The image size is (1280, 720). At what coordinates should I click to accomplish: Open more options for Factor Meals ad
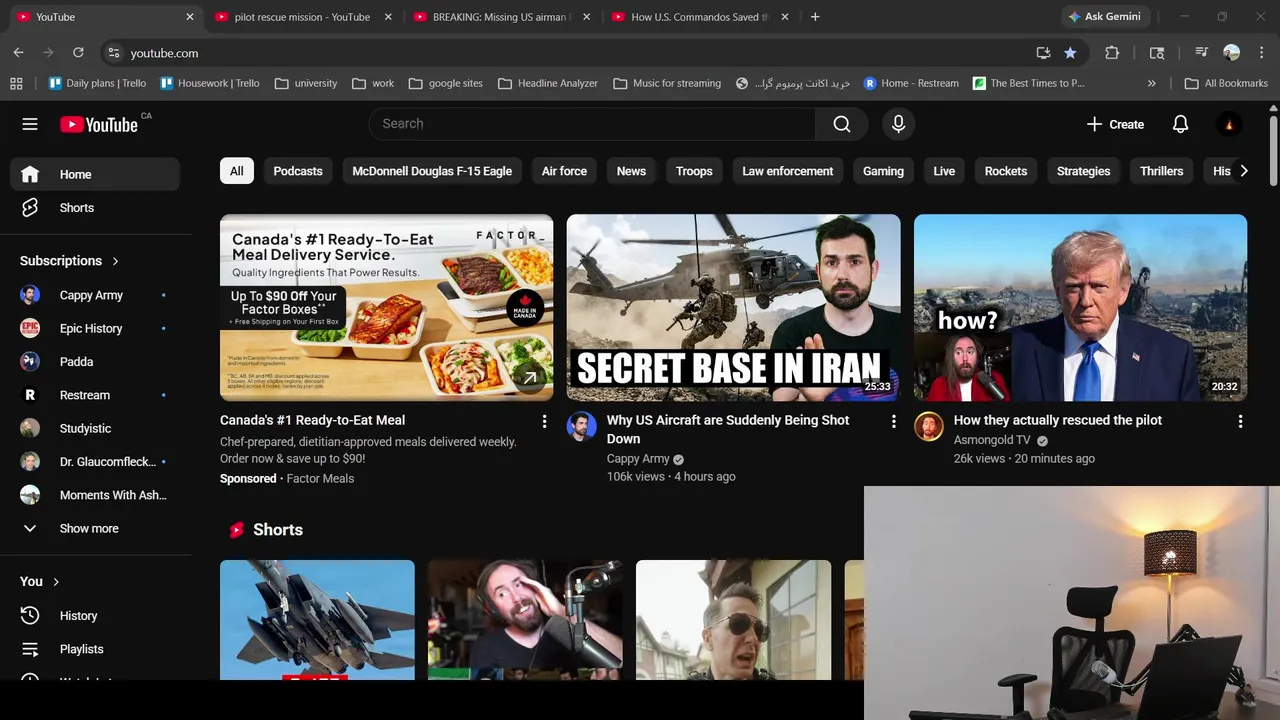point(544,422)
